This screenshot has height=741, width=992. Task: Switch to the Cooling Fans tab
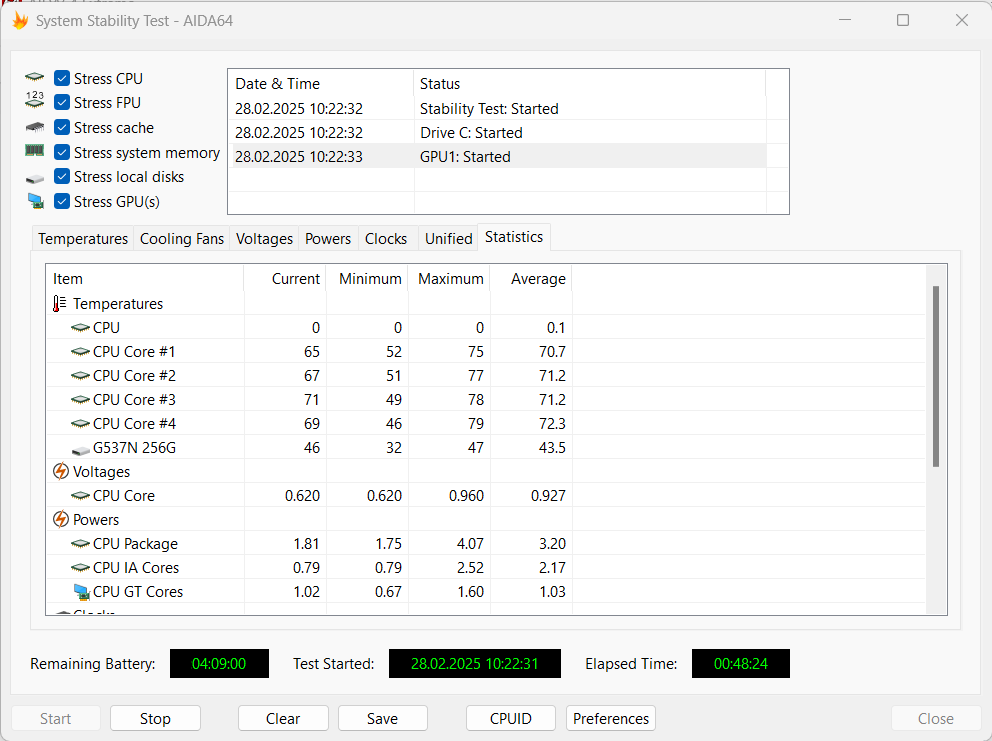(x=181, y=239)
